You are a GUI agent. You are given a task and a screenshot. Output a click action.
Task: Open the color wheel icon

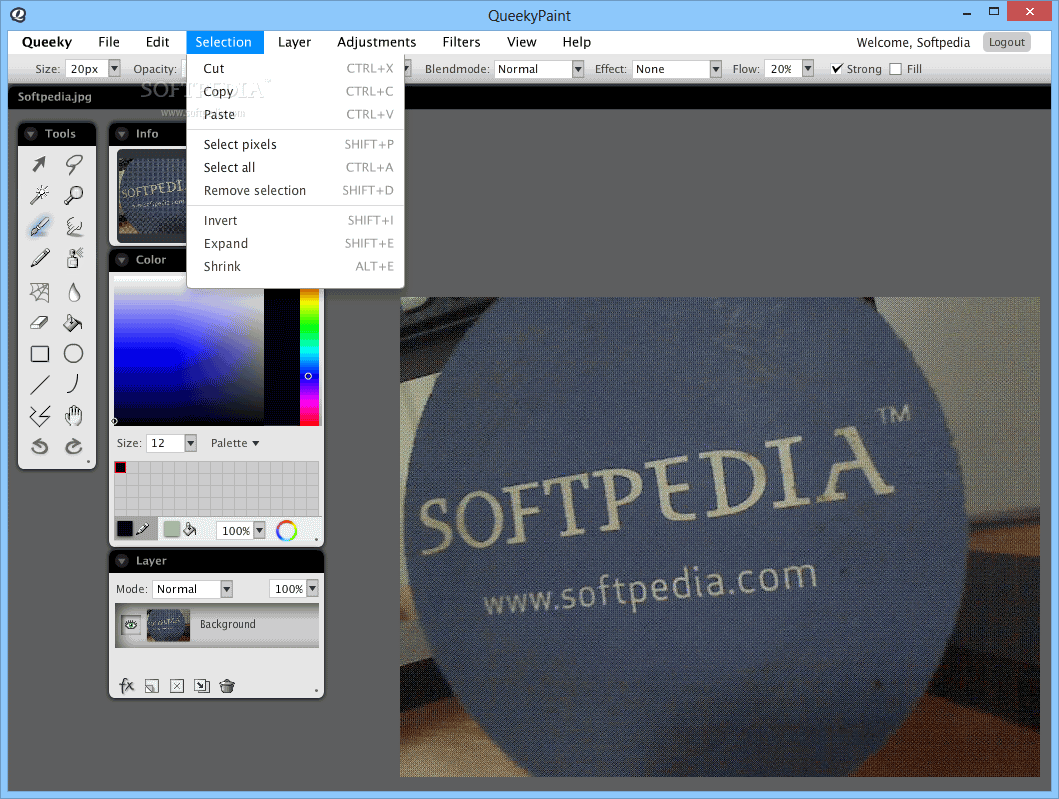(x=286, y=531)
